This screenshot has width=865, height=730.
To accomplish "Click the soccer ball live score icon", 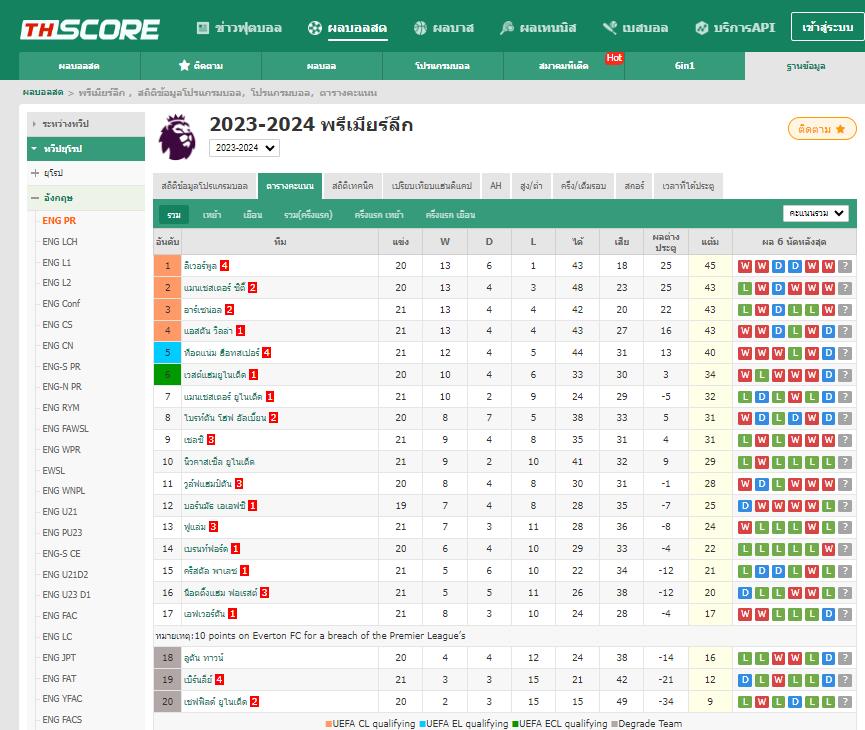I will (x=315, y=28).
